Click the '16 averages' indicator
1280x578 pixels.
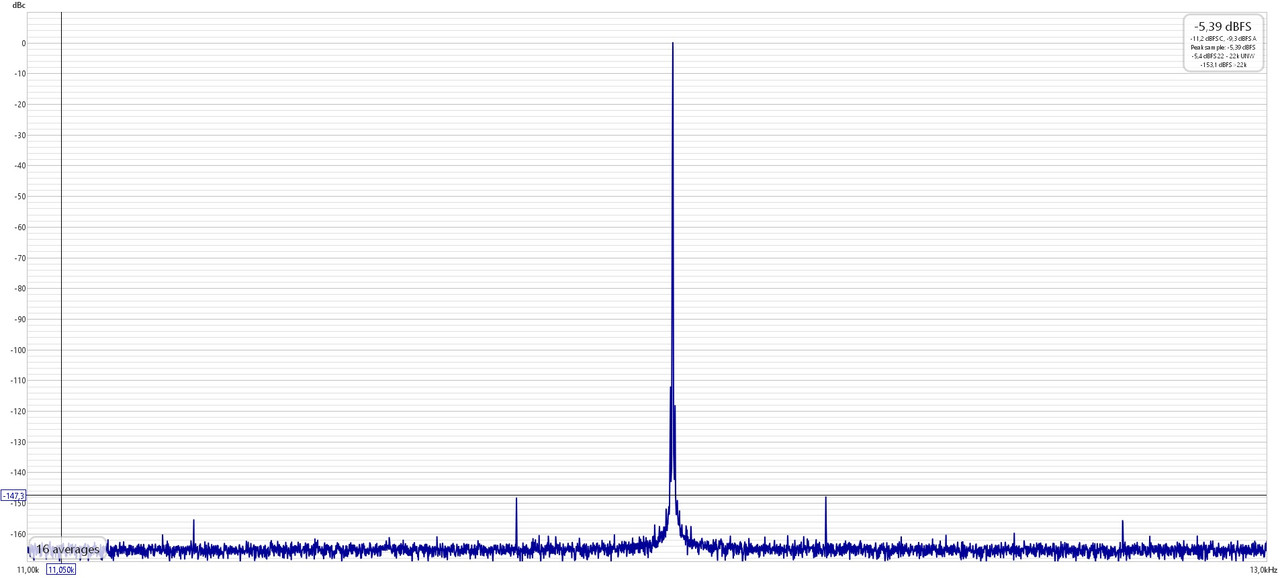pos(68,549)
